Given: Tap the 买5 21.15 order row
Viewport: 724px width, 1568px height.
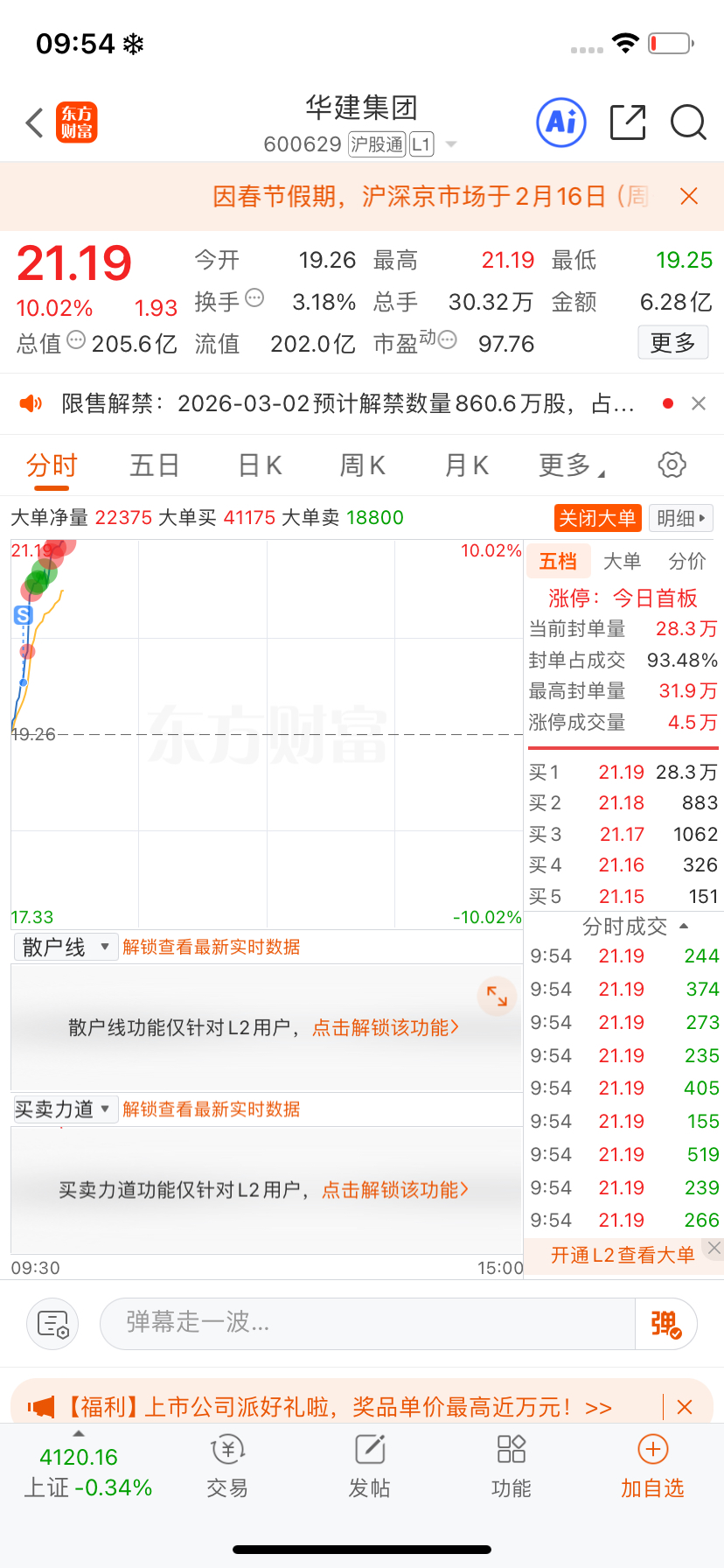Looking at the screenshot, I should (623, 896).
